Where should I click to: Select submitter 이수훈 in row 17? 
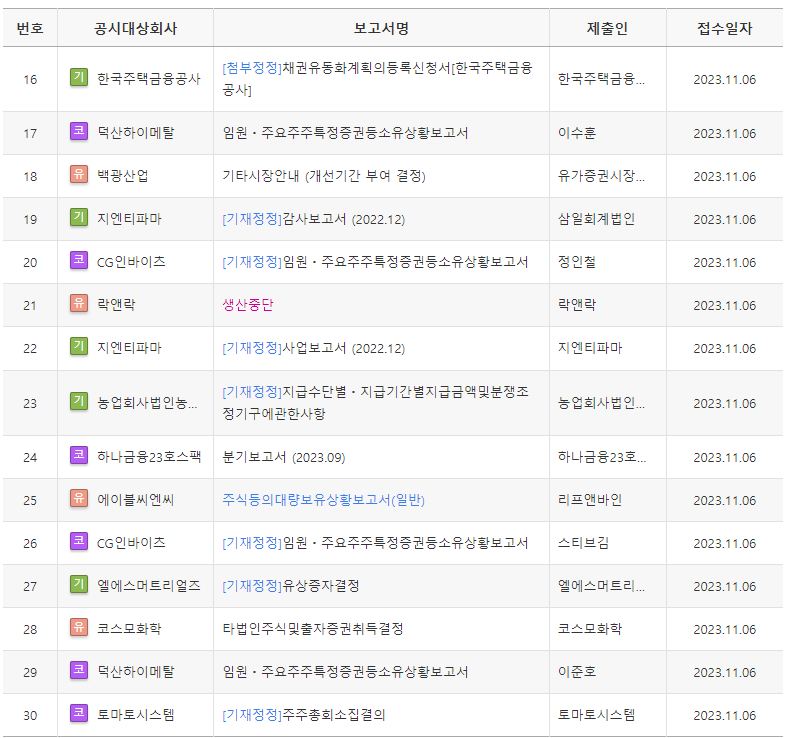click(x=577, y=133)
